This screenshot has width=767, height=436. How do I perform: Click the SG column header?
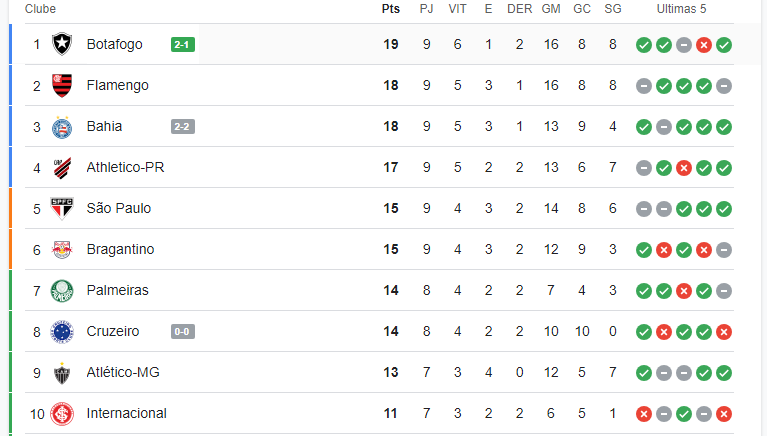613,9
